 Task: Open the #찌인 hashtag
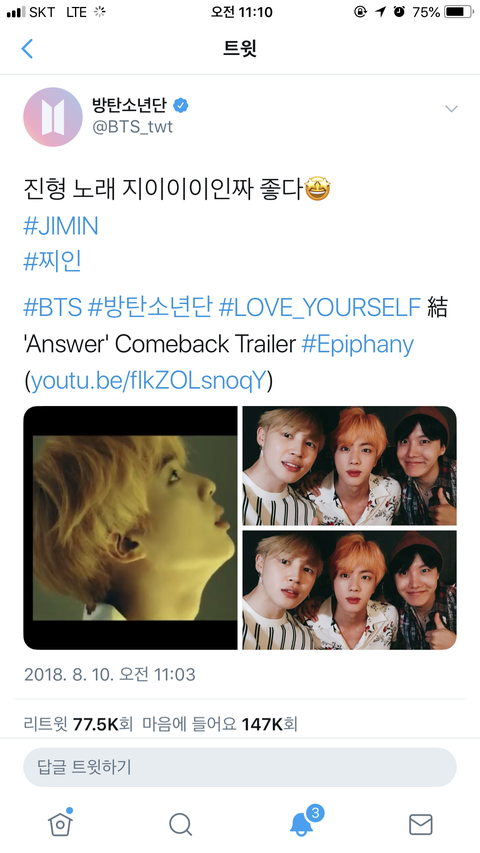pyautogui.click(x=53, y=261)
